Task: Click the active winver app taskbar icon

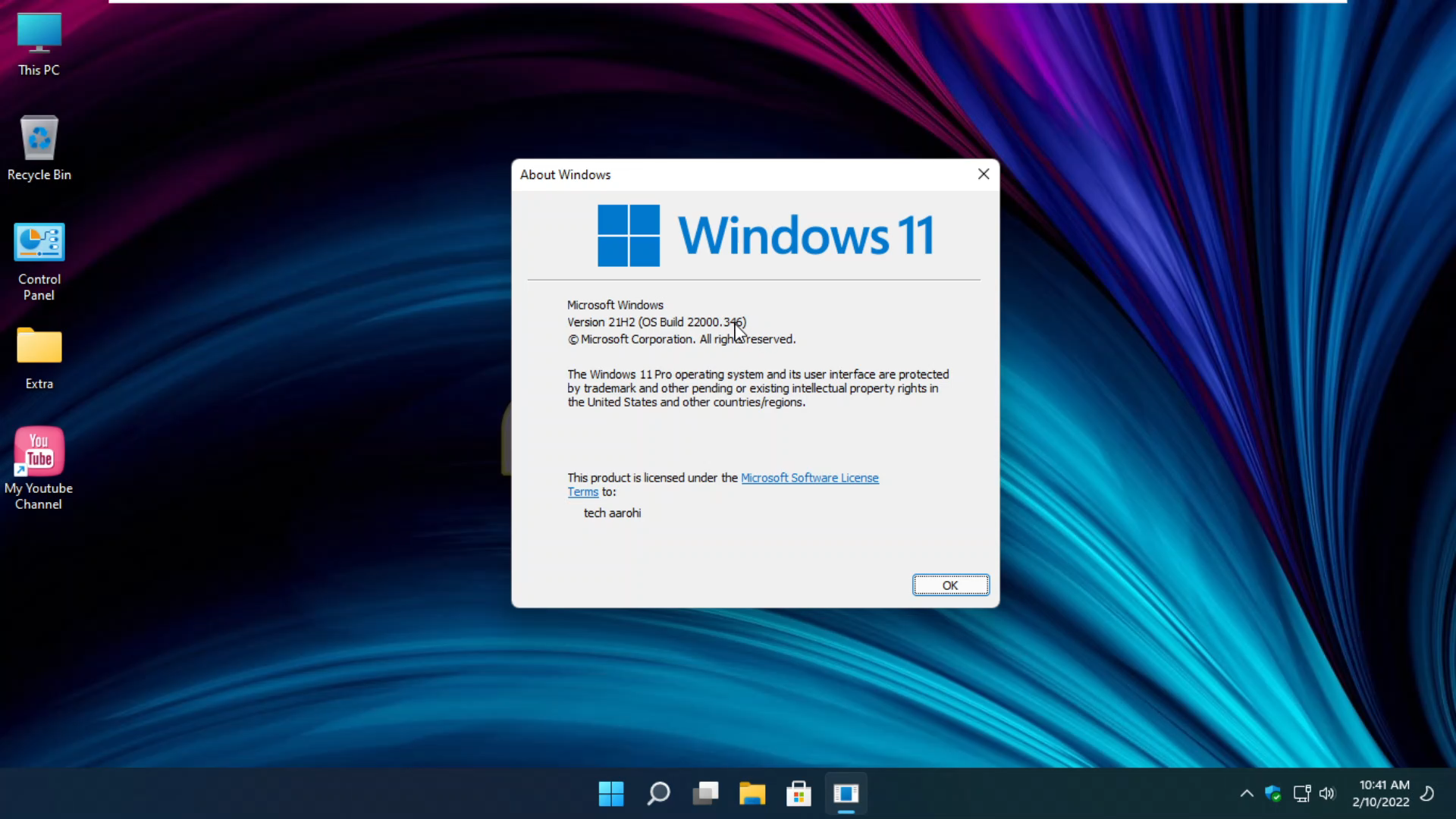Action: pos(846,794)
